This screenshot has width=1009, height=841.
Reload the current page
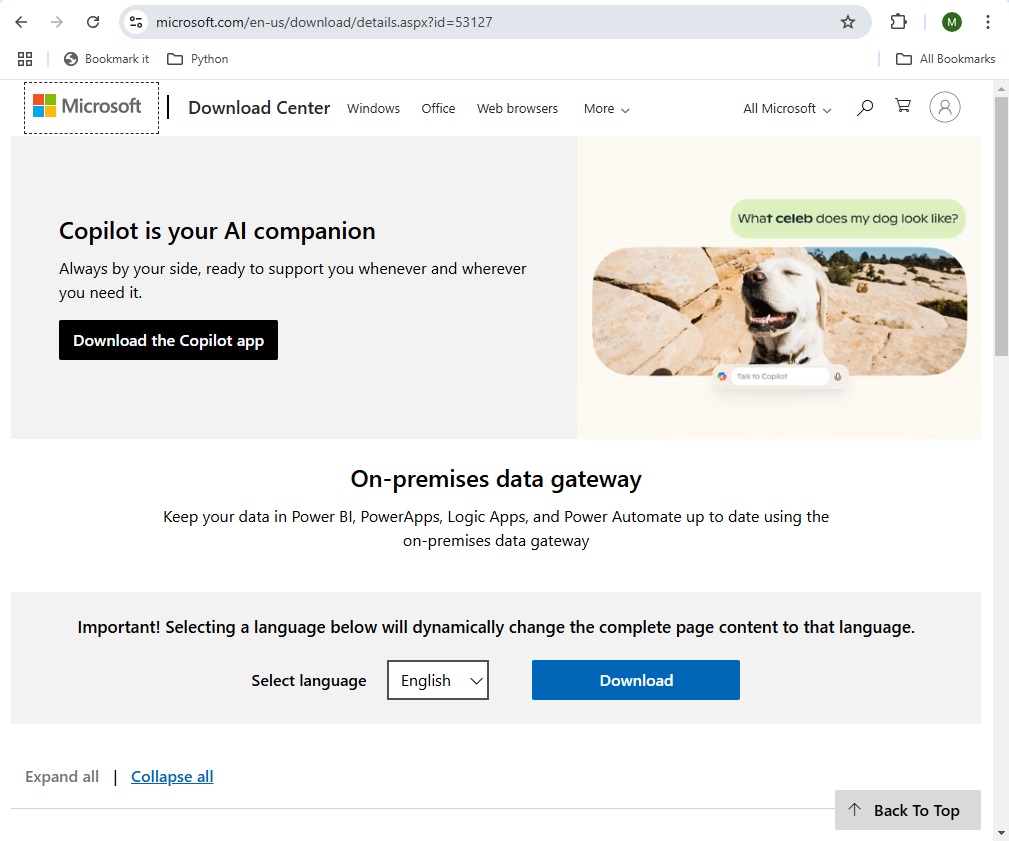(x=93, y=22)
